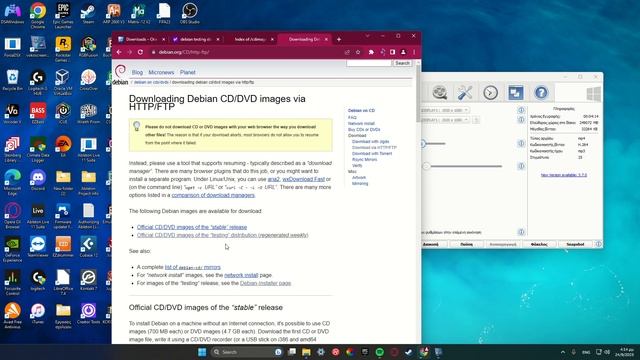640x360 pixels.
Task: Open wxDownload Fast link
Action: (303, 179)
